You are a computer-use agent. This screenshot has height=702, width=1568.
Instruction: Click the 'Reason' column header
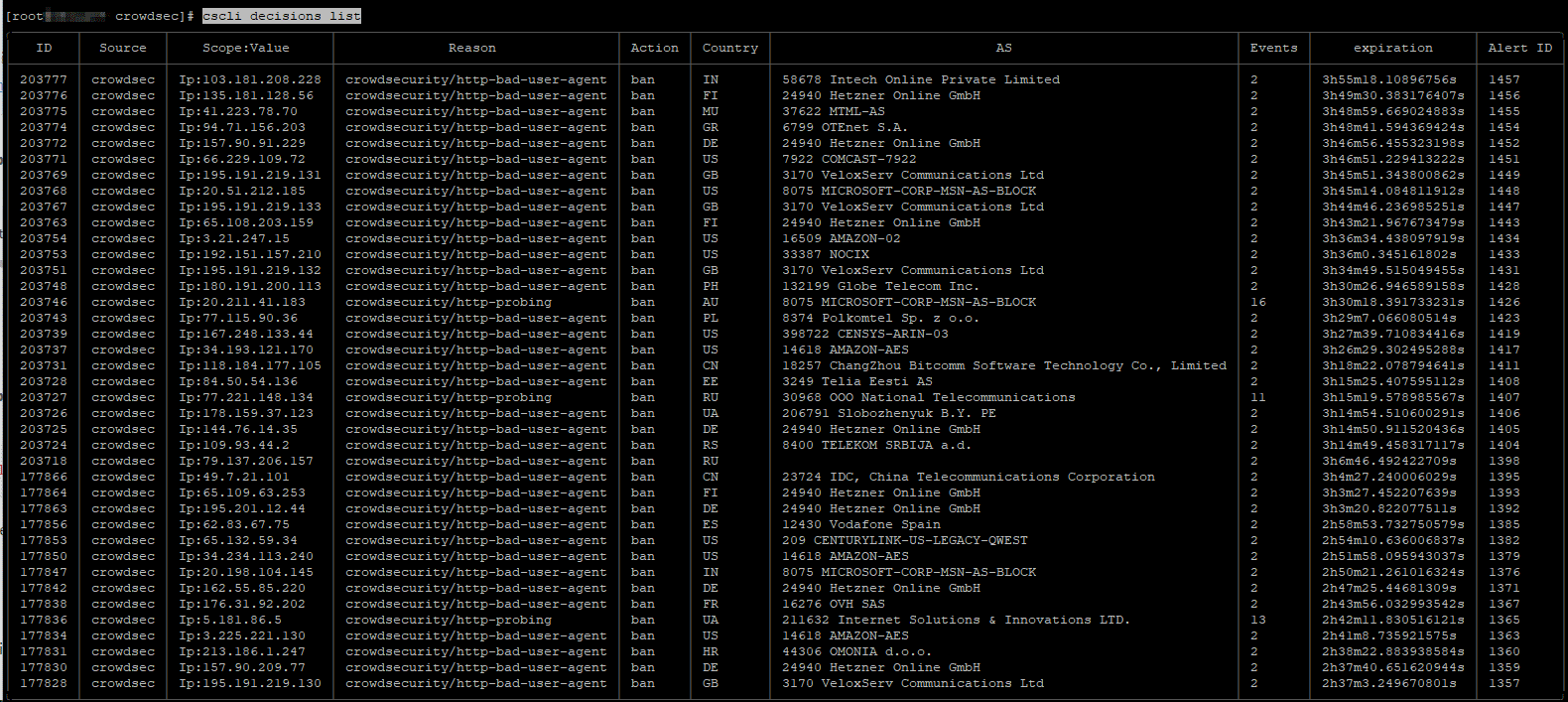click(471, 48)
